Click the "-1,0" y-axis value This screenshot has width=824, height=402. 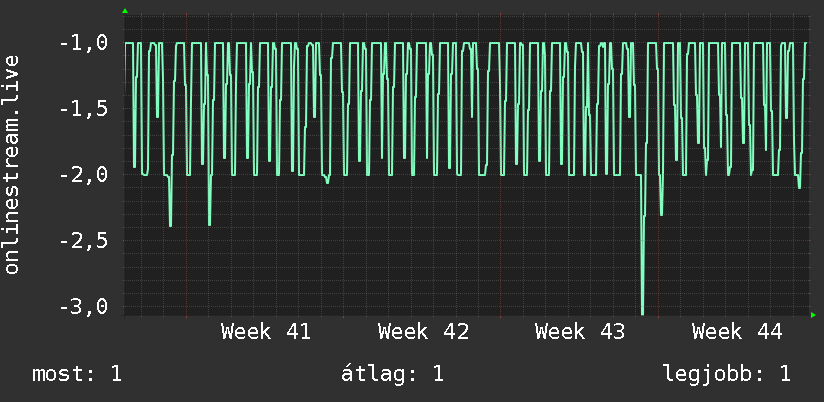tap(83, 43)
